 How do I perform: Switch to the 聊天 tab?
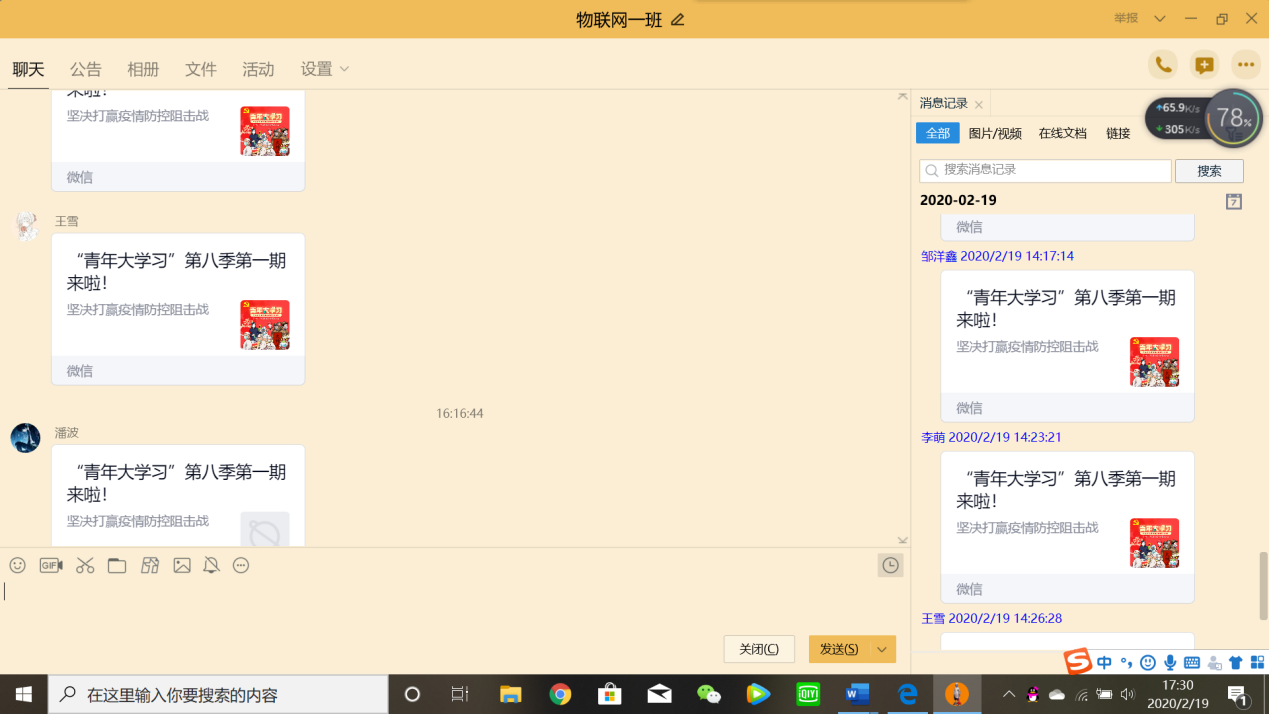click(28, 69)
